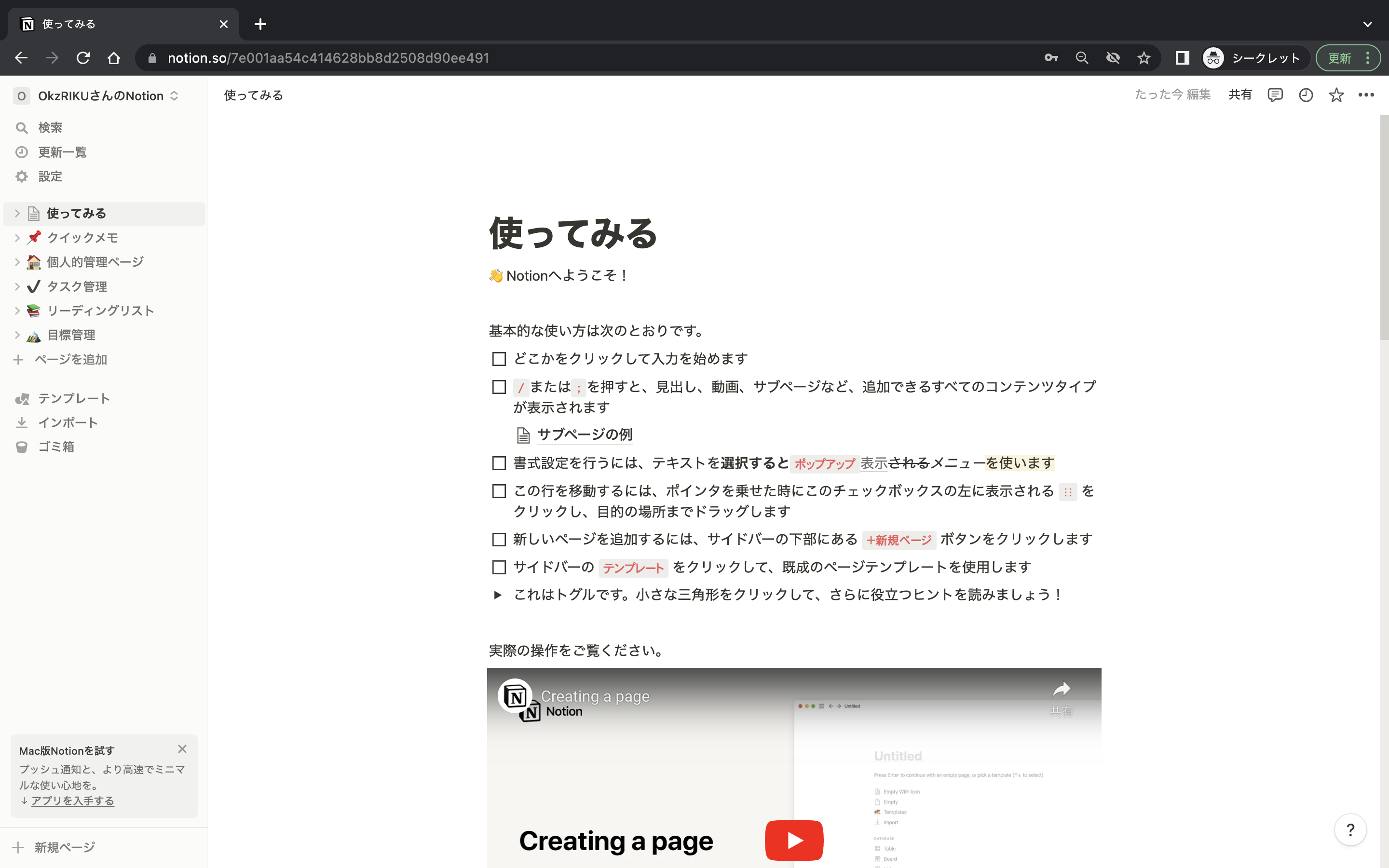The width and height of the screenshot is (1389, 868).
Task: Select タスク管理 page in sidebar
Action: point(77,286)
